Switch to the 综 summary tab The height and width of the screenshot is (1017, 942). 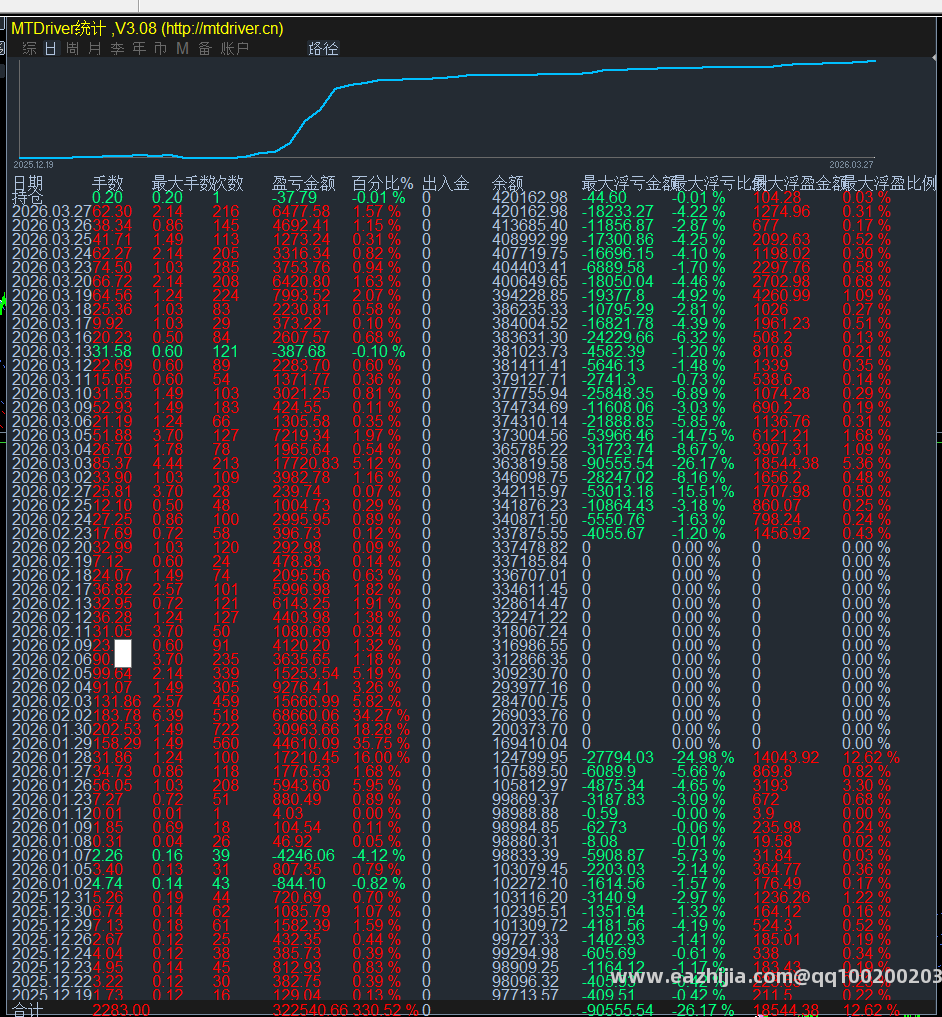(29, 49)
